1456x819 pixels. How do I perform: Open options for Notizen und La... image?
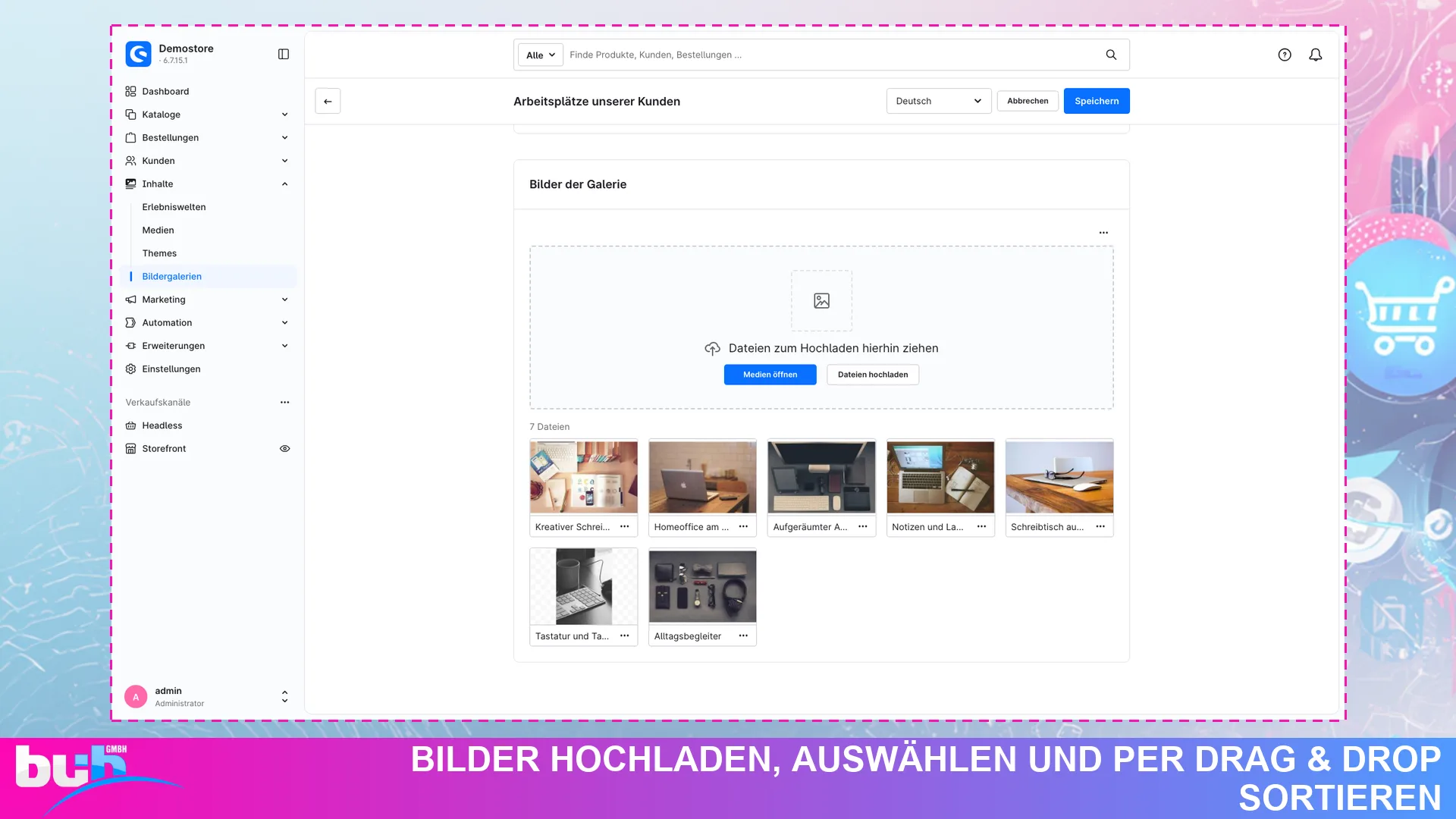[981, 526]
